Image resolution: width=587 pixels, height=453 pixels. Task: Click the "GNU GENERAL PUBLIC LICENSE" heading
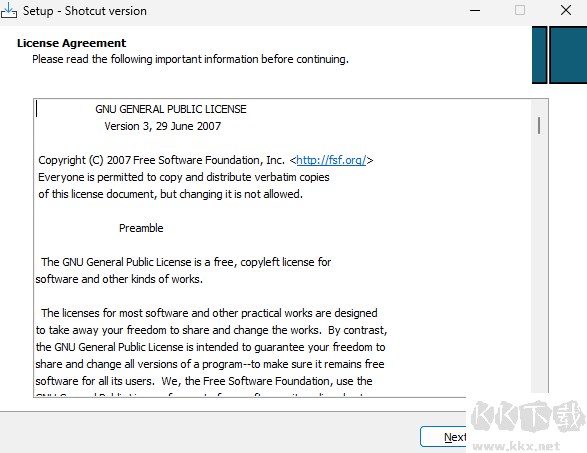(x=171, y=109)
